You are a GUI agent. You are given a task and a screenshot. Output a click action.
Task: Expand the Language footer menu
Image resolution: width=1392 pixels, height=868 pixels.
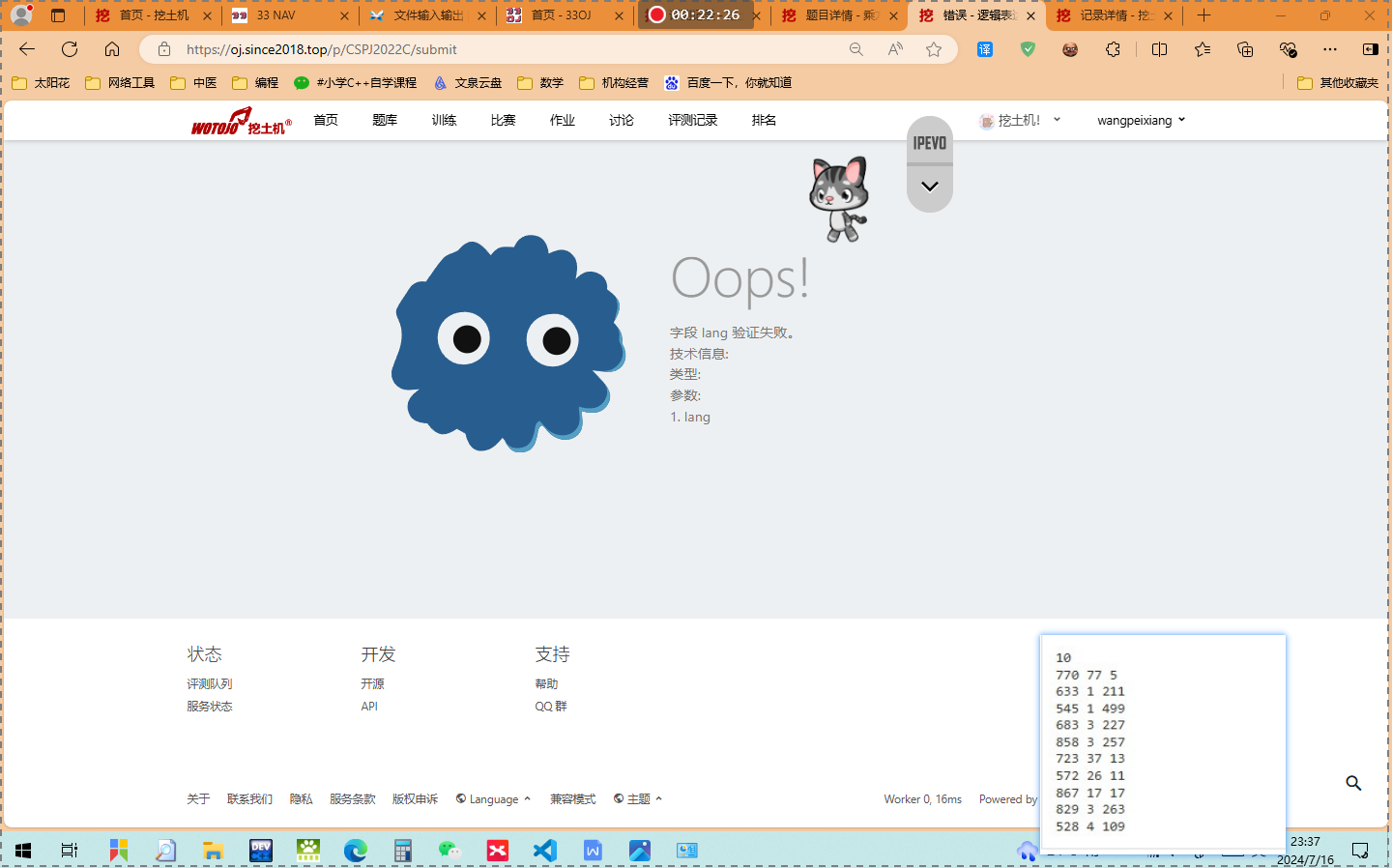click(x=493, y=799)
